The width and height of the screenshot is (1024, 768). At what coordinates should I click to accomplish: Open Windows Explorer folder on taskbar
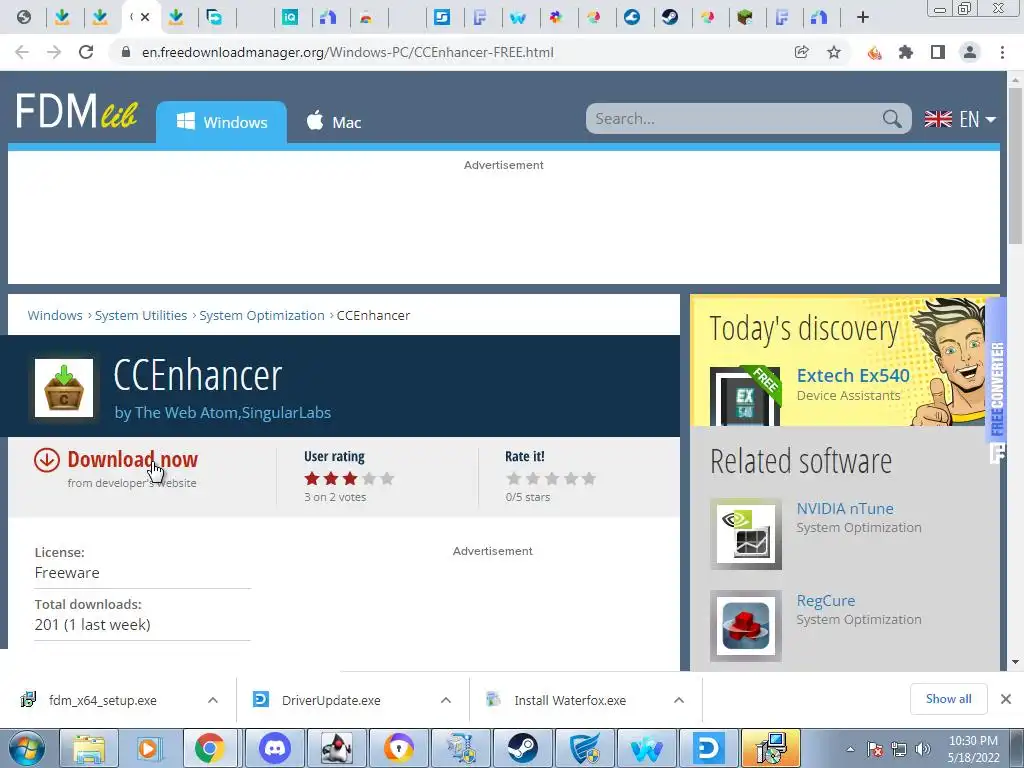point(89,748)
